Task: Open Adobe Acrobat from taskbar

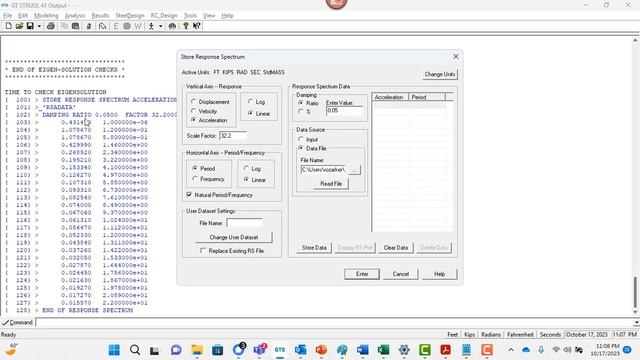Action: 445,350
